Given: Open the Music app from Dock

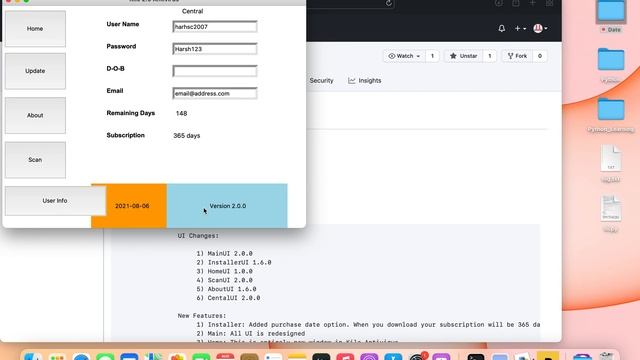Looking at the screenshot, I should pyautogui.click(x=345, y=358).
